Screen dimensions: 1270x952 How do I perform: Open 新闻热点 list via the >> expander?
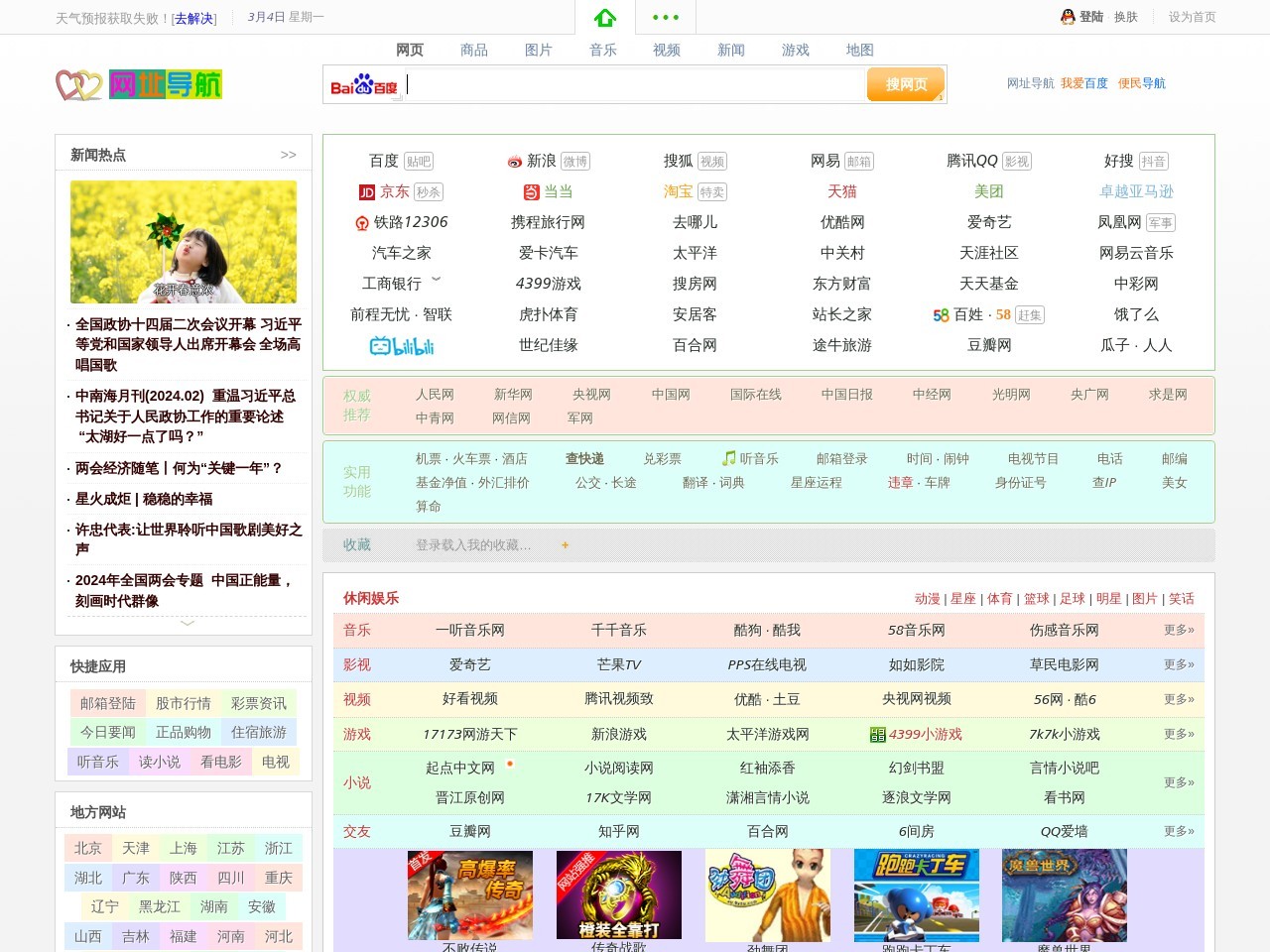tap(289, 155)
